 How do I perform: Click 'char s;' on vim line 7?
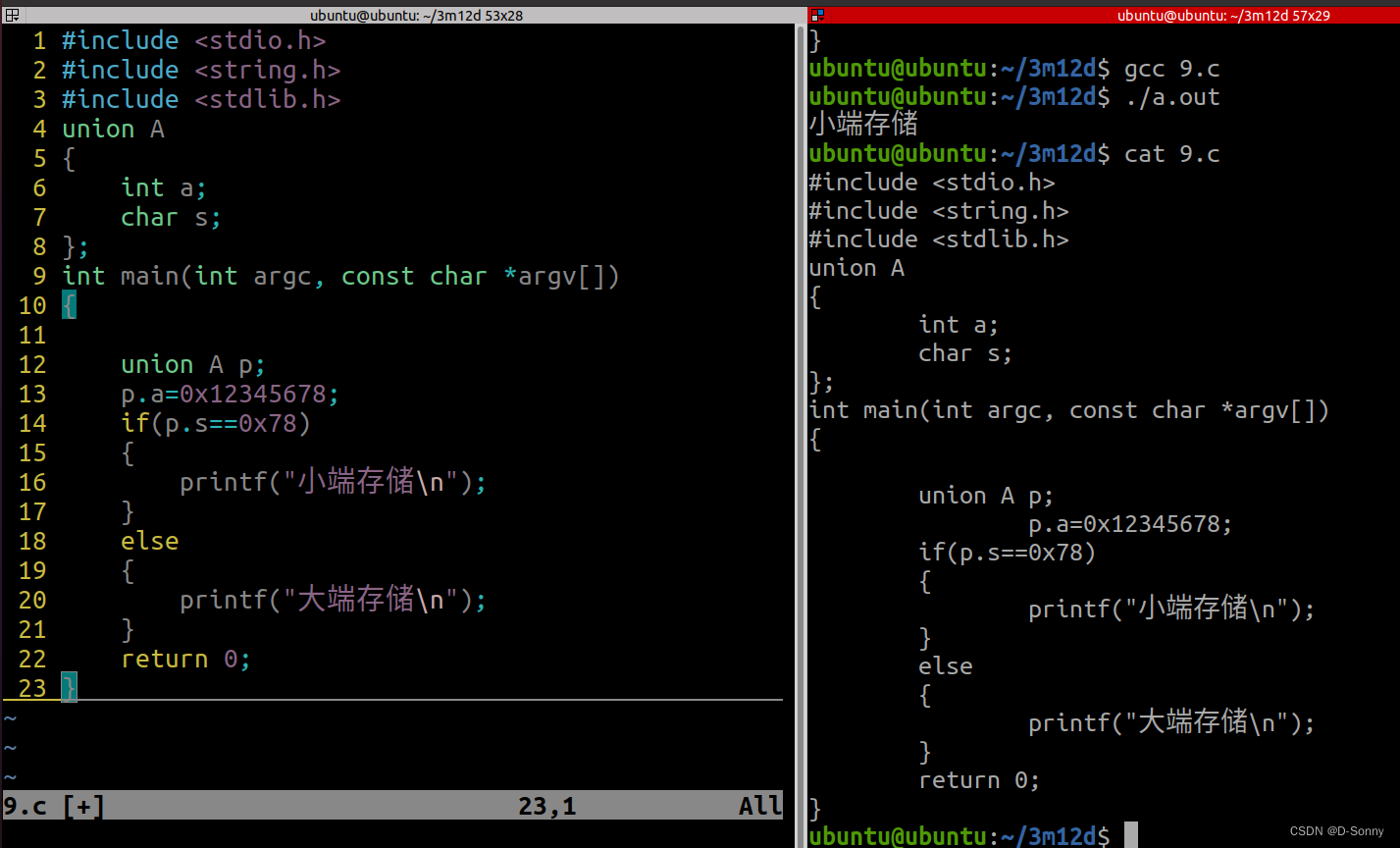click(171, 218)
